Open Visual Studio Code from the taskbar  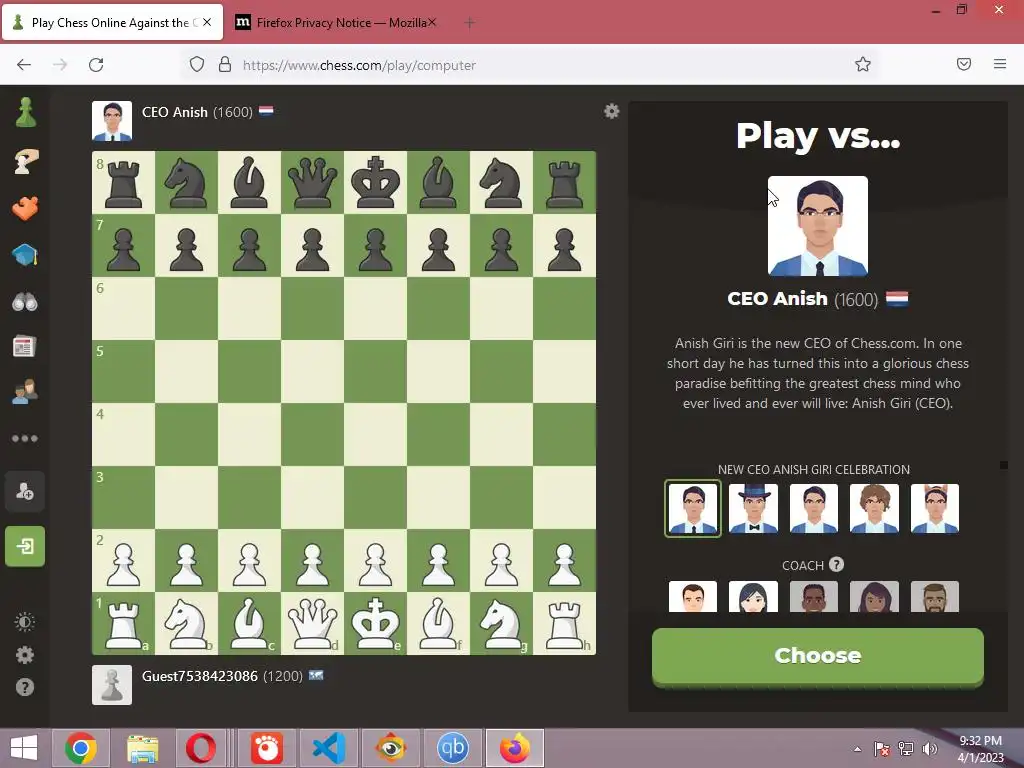(328, 748)
